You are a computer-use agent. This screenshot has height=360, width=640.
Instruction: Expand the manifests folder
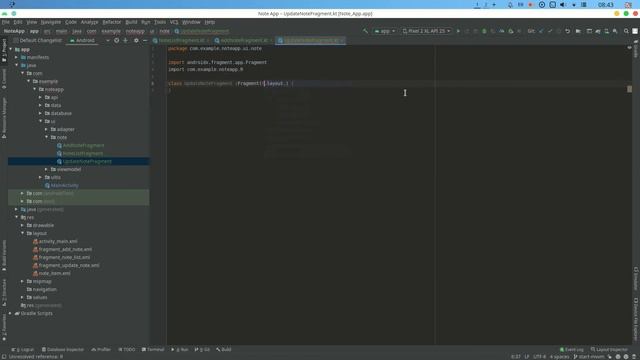click(x=17, y=57)
